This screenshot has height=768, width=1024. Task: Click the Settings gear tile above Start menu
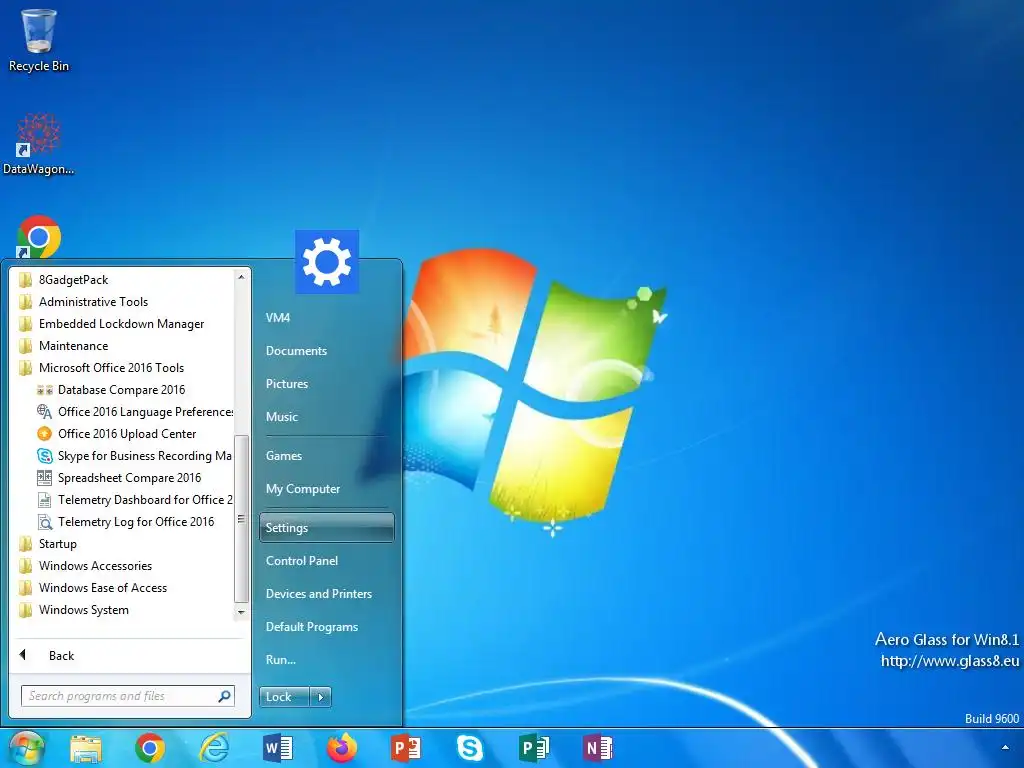coord(327,262)
